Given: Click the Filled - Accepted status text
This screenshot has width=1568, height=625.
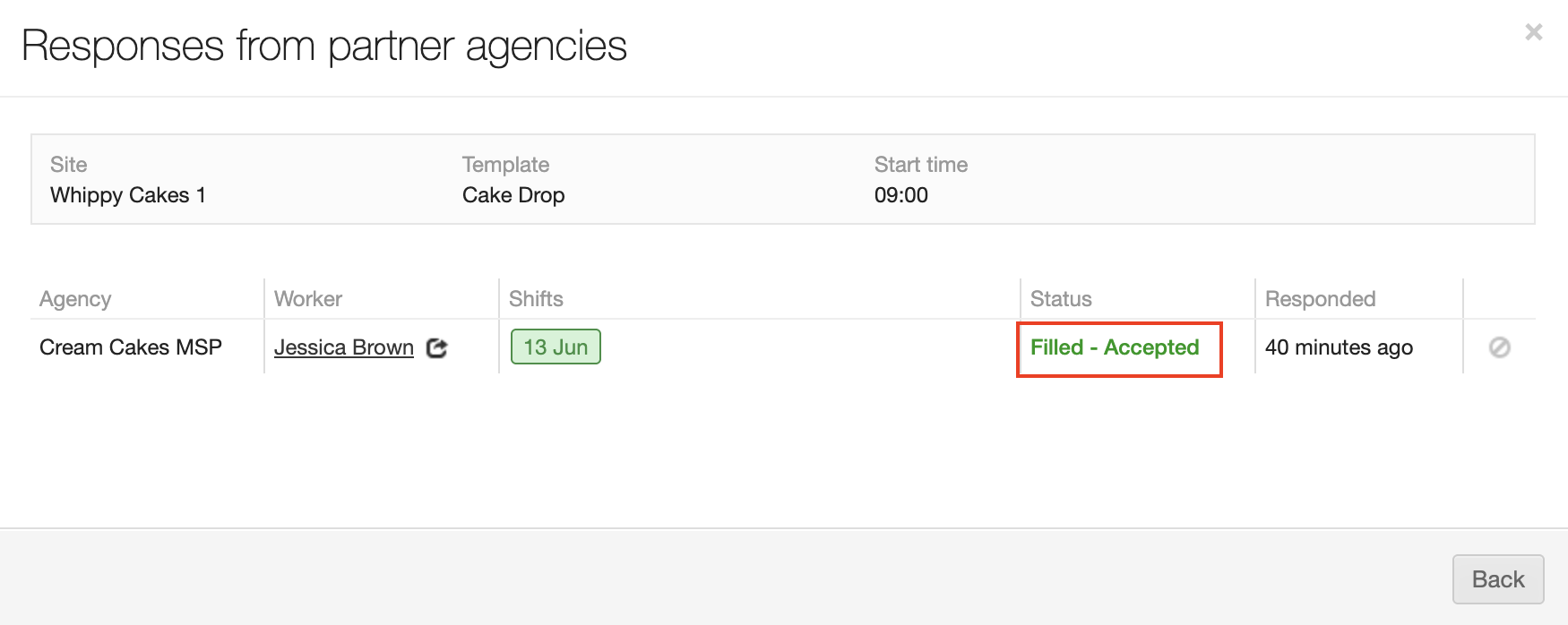Looking at the screenshot, I should (x=1114, y=347).
